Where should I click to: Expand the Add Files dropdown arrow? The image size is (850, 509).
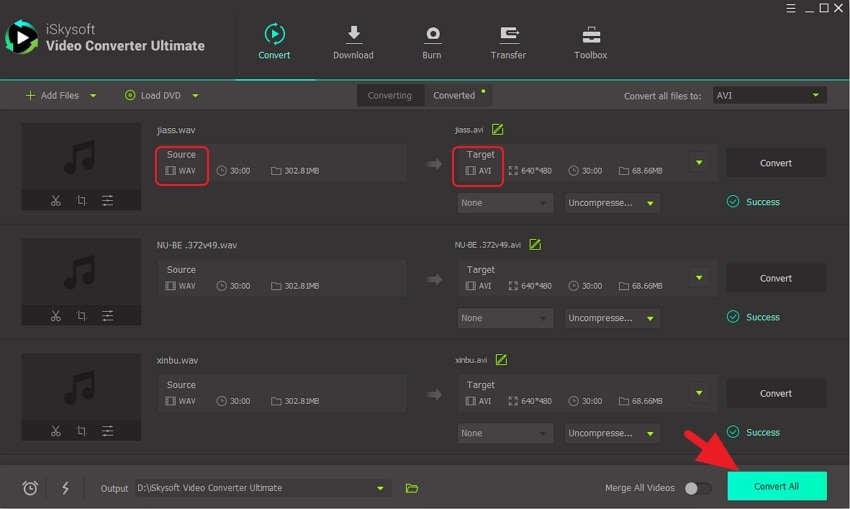coord(93,96)
